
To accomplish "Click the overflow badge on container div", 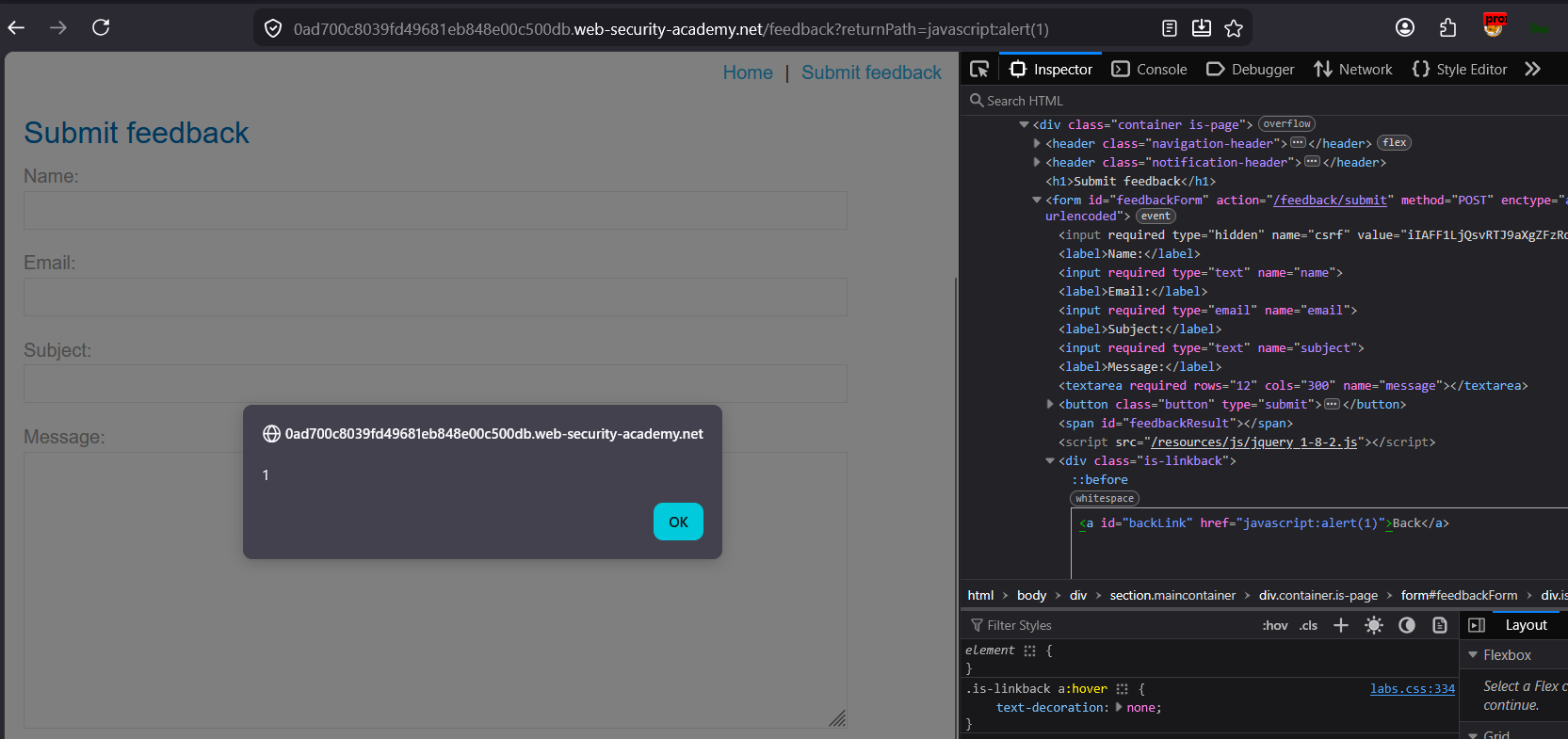I will point(1286,124).
